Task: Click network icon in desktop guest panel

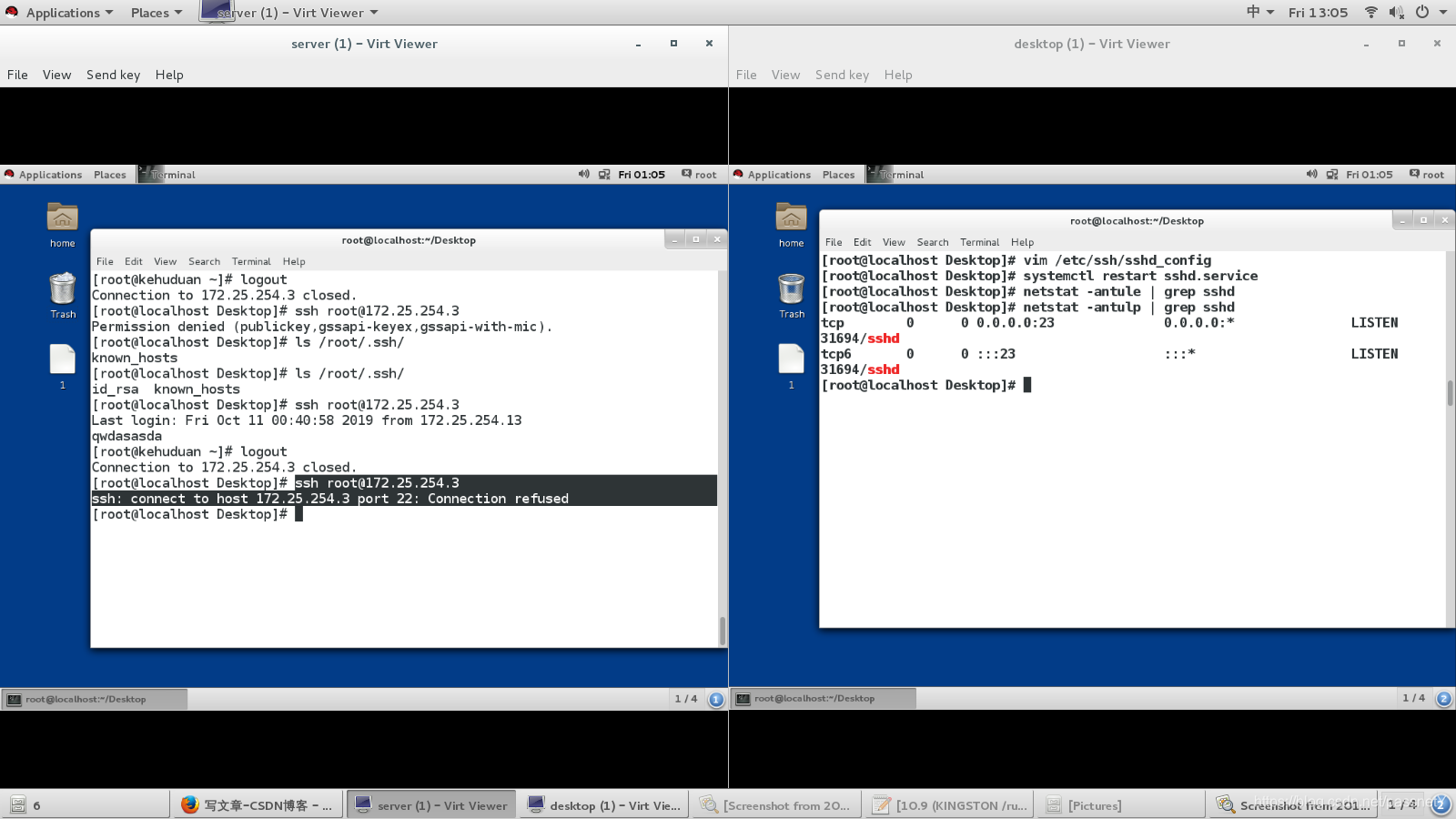Action: point(1332,174)
